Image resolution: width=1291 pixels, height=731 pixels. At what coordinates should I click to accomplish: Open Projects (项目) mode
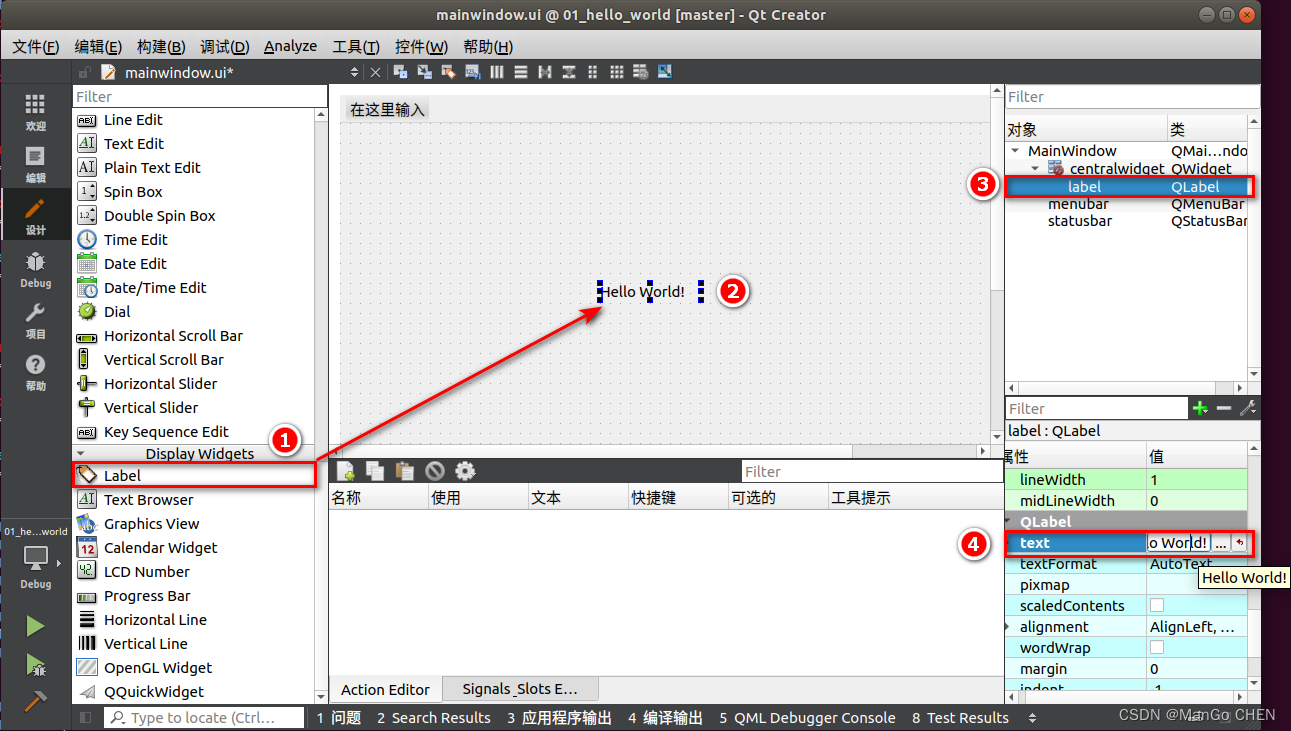click(x=35, y=320)
